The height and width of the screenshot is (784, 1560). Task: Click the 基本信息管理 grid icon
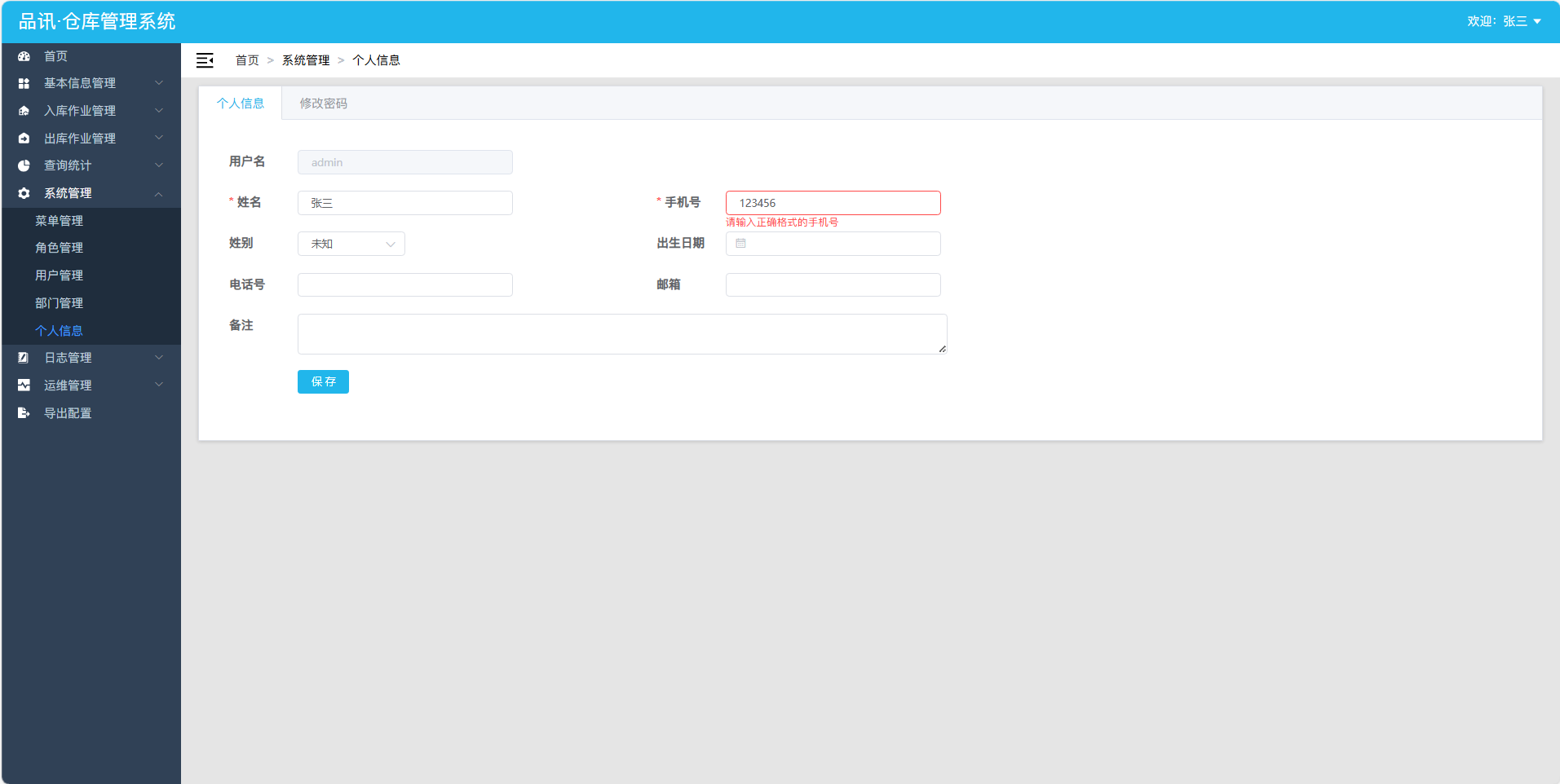24,83
